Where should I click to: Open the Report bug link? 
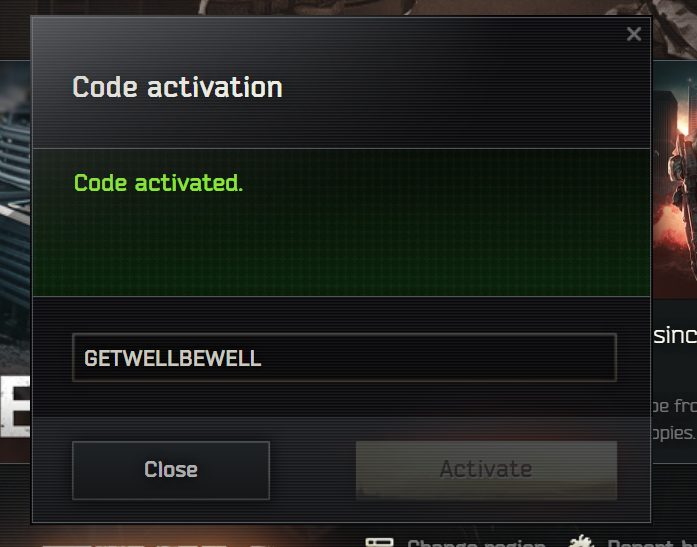[652, 543]
